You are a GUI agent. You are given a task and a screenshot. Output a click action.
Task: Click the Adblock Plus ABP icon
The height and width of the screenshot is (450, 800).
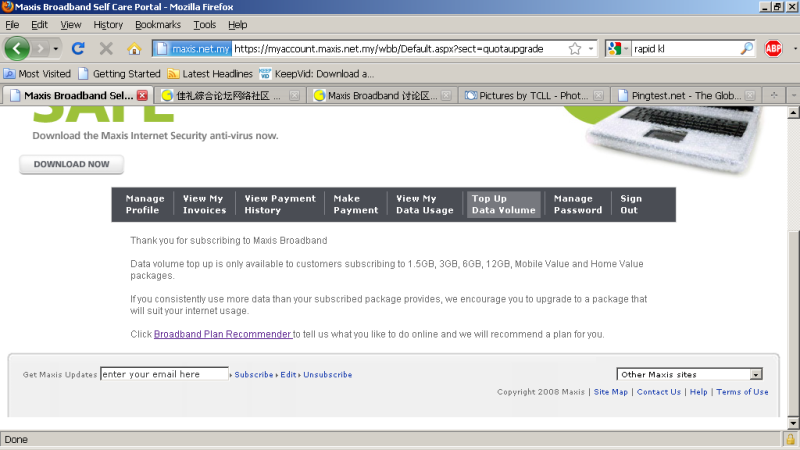[x=773, y=48]
